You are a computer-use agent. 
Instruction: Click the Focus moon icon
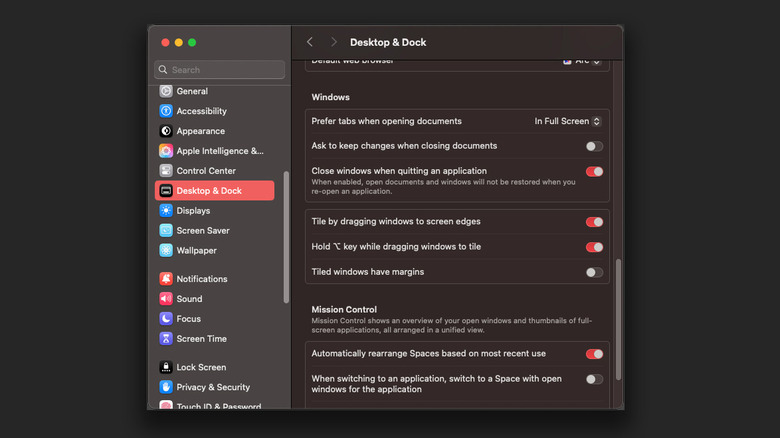166,319
